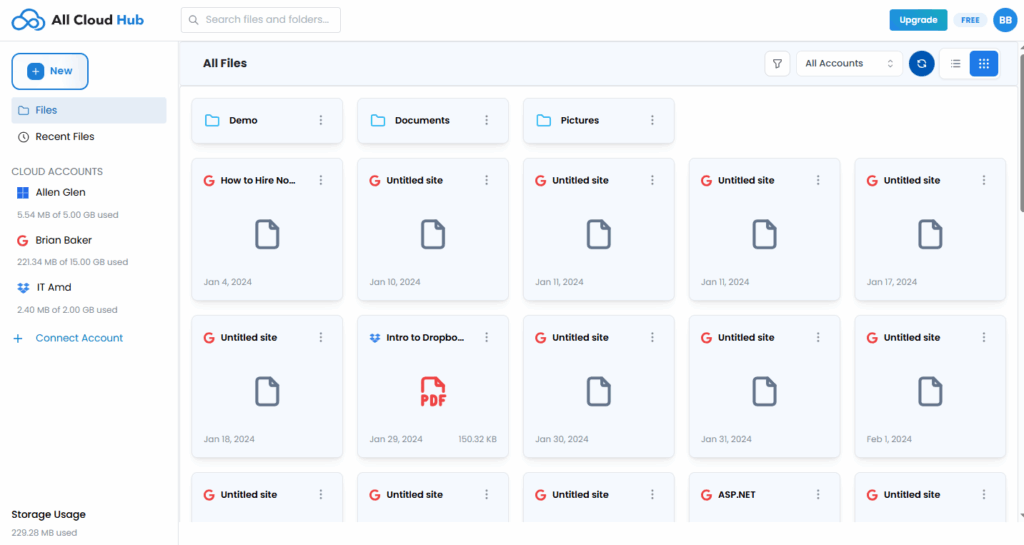This screenshot has height=545, width=1024.
Task: Click the Documents folder icon
Action: click(x=378, y=120)
